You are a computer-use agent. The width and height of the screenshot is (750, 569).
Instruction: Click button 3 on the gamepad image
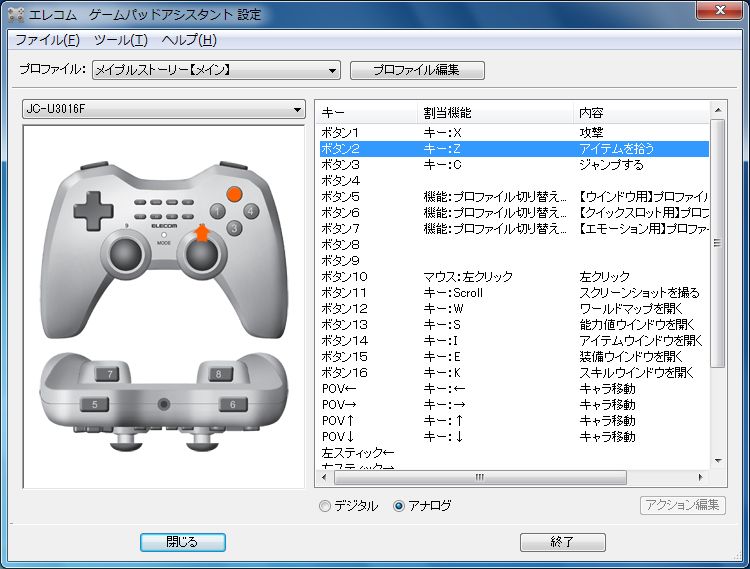pos(234,228)
